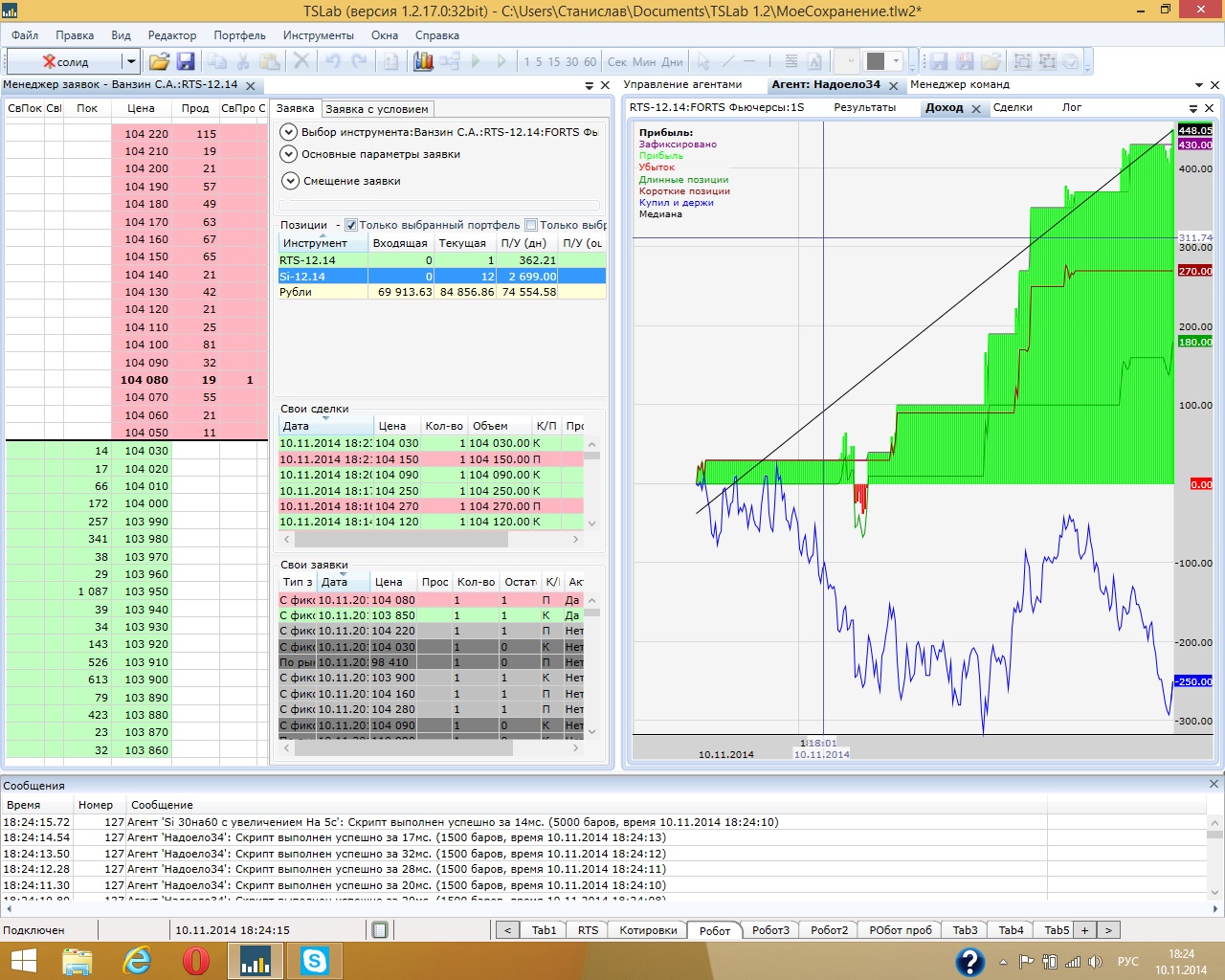Click the open folder icon in toolbar

pyautogui.click(x=159, y=61)
